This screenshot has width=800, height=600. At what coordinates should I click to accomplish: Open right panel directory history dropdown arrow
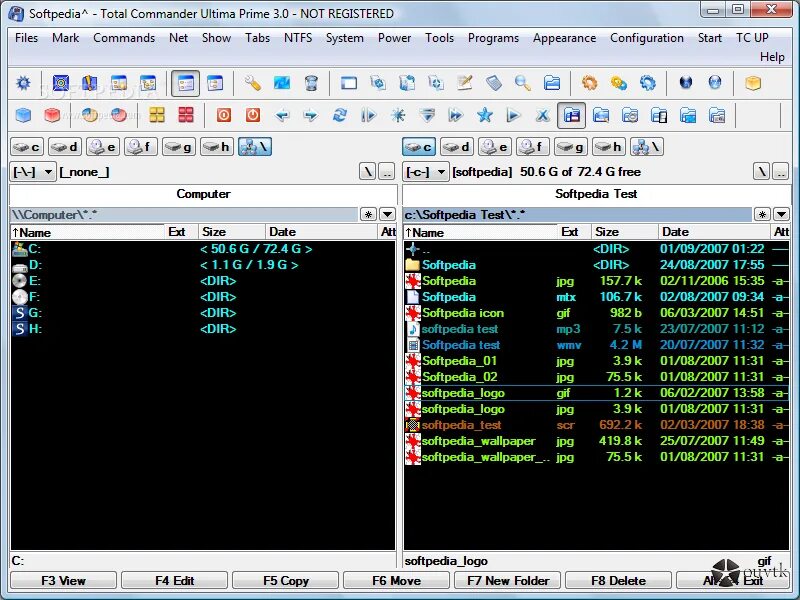pyautogui.click(x=781, y=214)
